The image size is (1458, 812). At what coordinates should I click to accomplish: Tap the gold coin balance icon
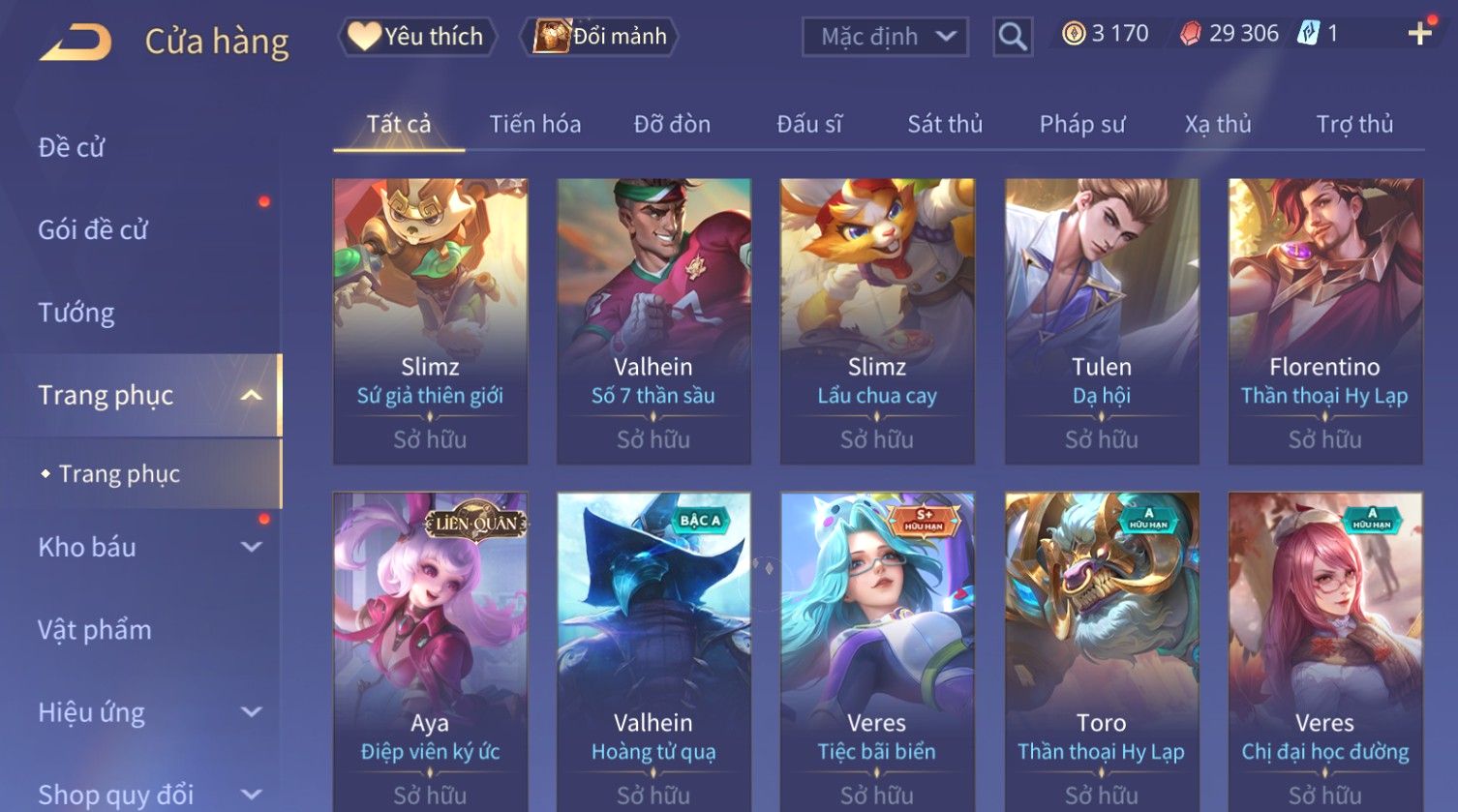click(1074, 35)
